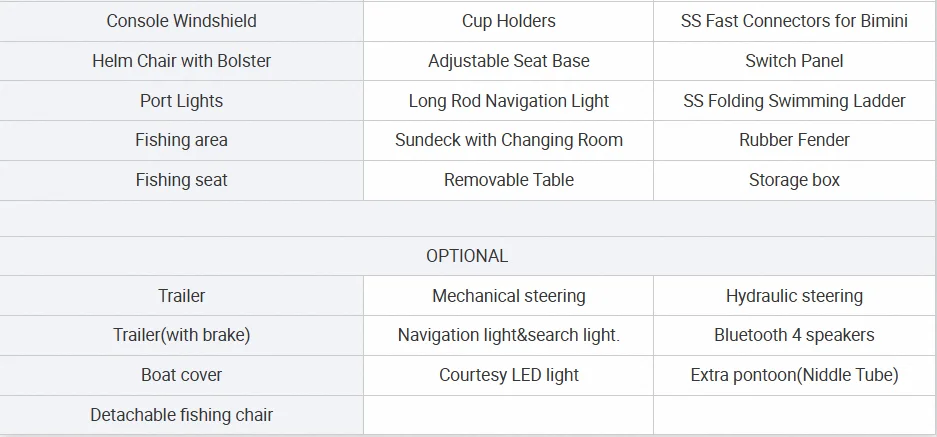The width and height of the screenshot is (937, 437).
Task: Select Helm Chair with Bolster text
Action: click(x=181, y=61)
